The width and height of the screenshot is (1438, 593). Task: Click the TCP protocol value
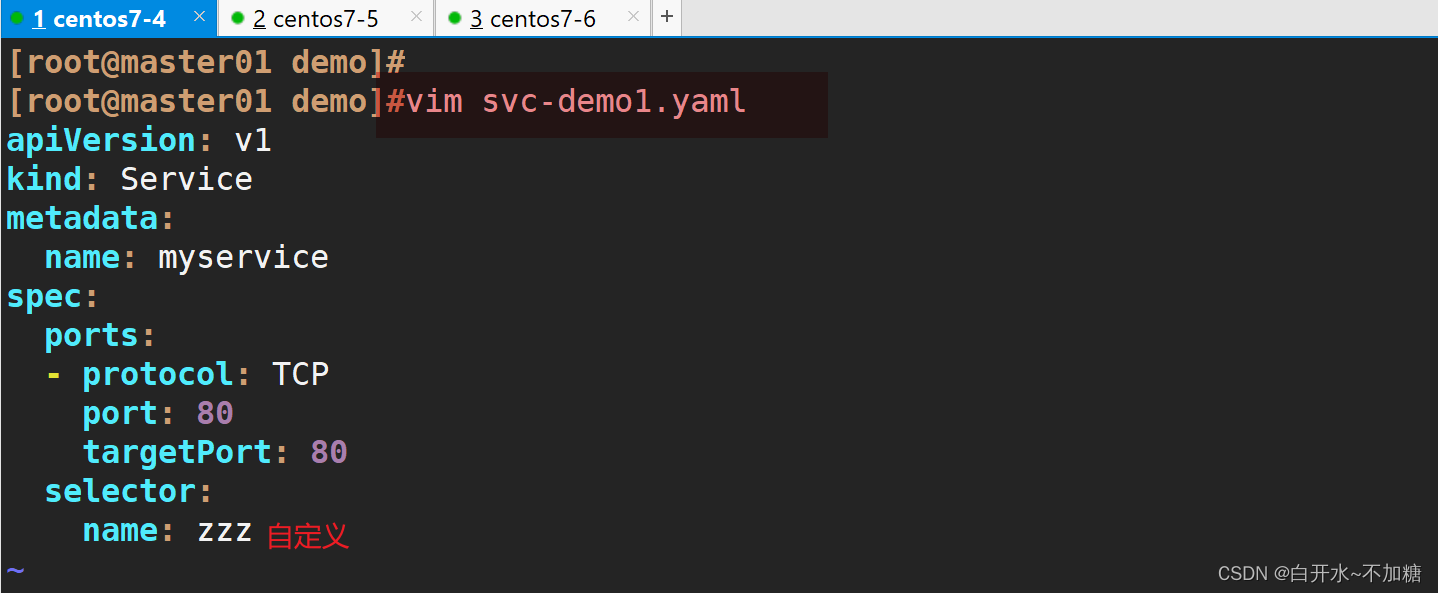click(x=300, y=374)
